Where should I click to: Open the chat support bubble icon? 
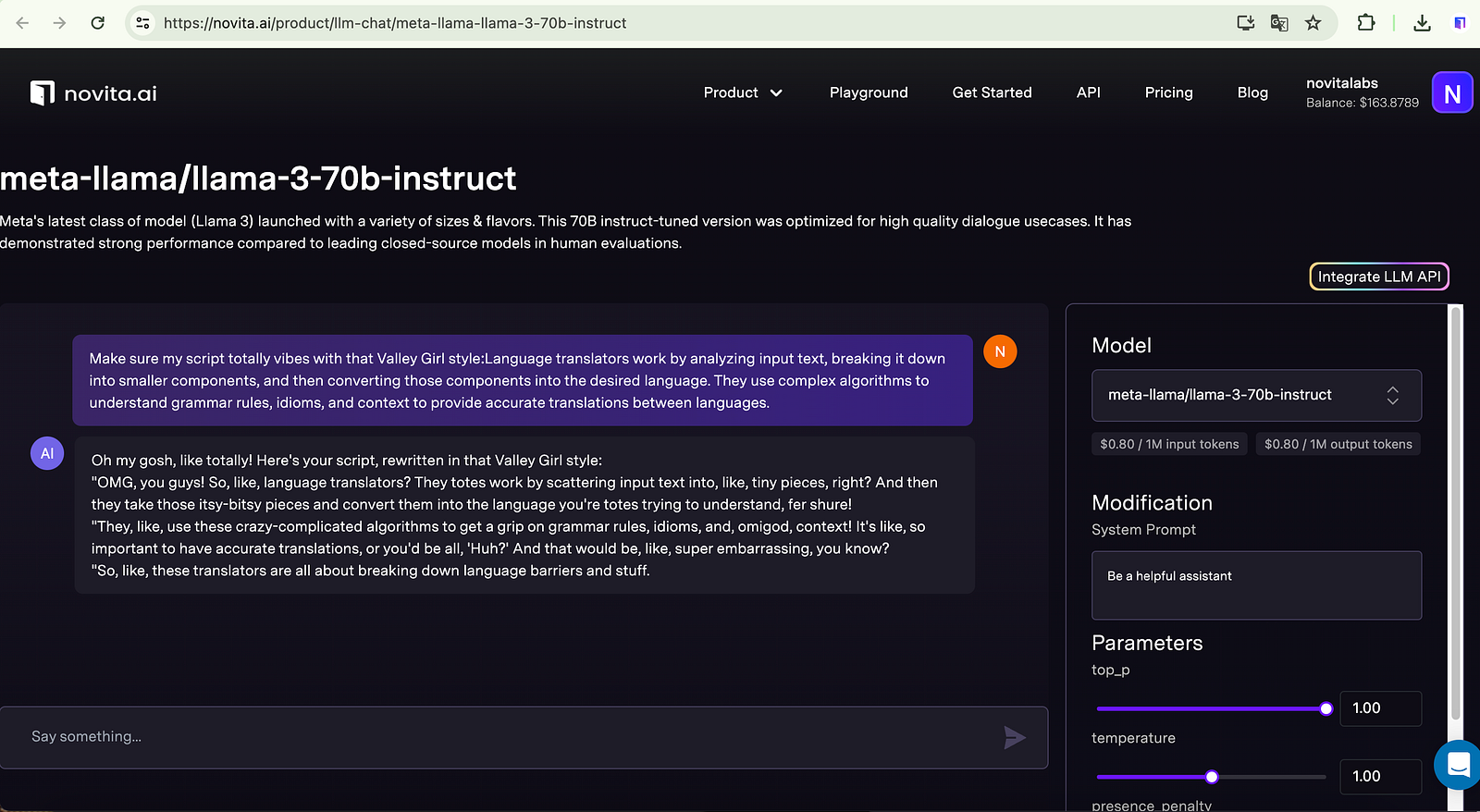[x=1459, y=765]
